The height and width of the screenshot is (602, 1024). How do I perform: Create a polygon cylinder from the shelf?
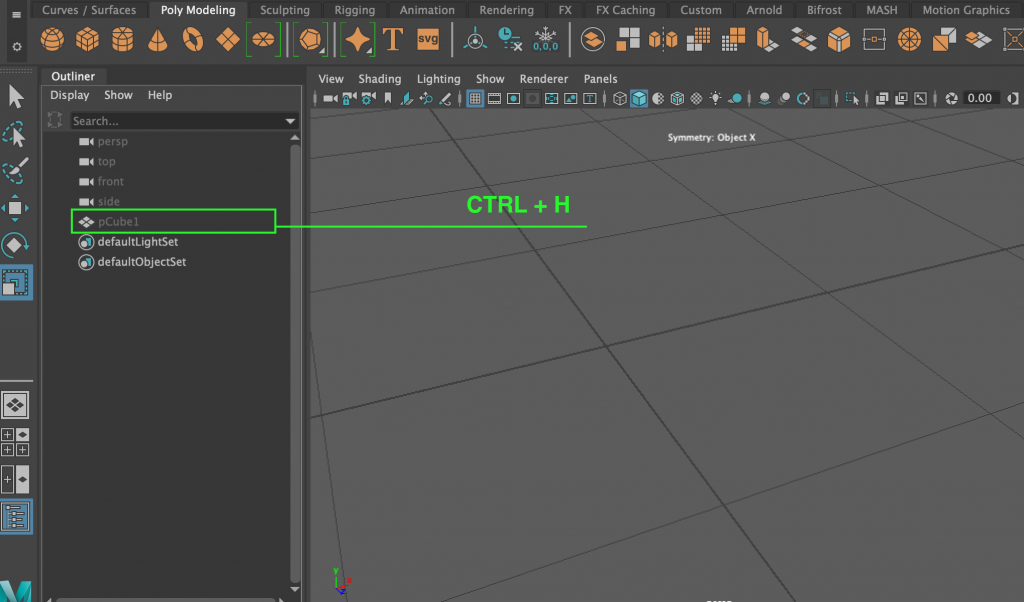point(122,40)
